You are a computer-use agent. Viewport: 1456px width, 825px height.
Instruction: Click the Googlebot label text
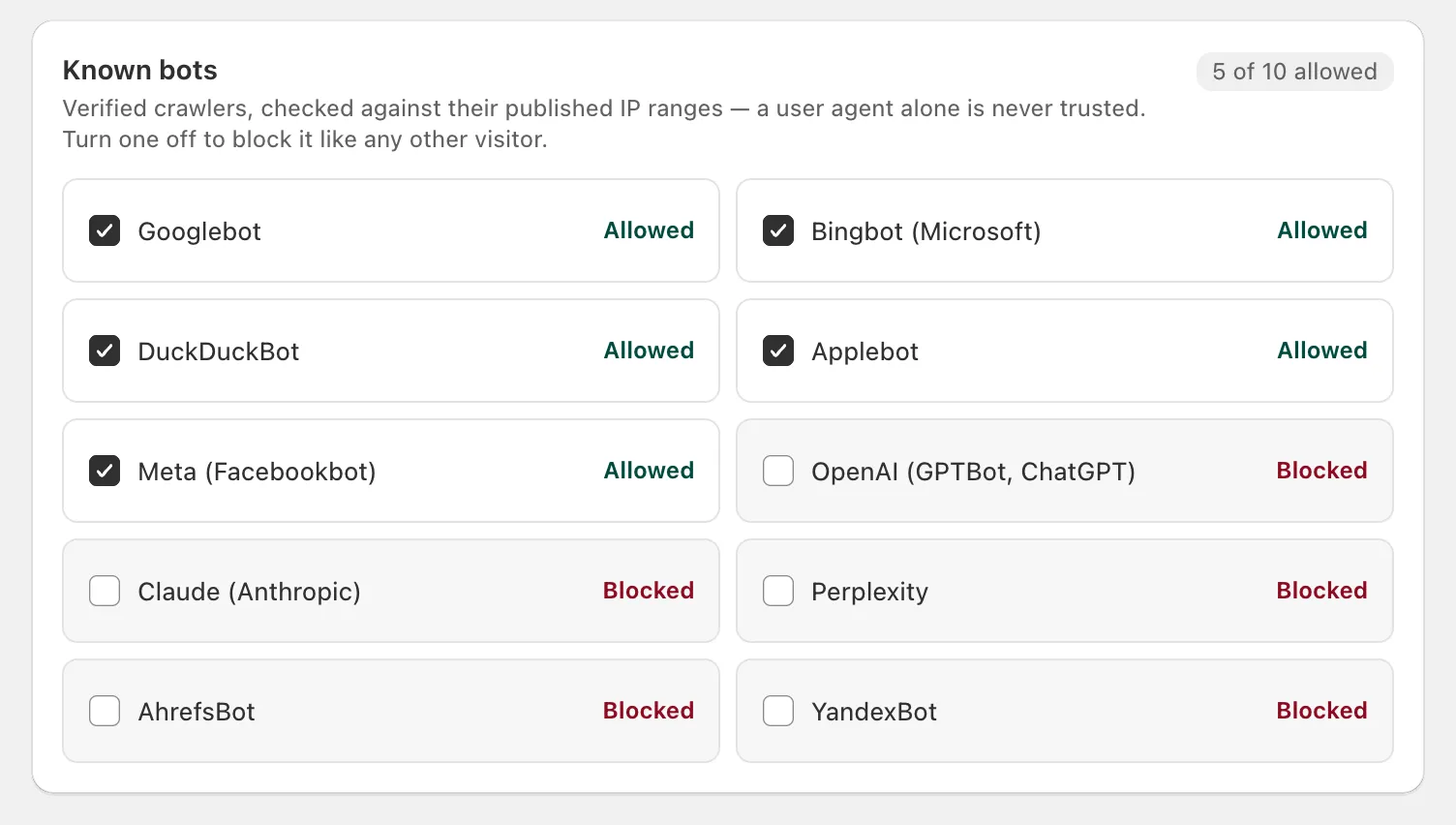(x=199, y=231)
